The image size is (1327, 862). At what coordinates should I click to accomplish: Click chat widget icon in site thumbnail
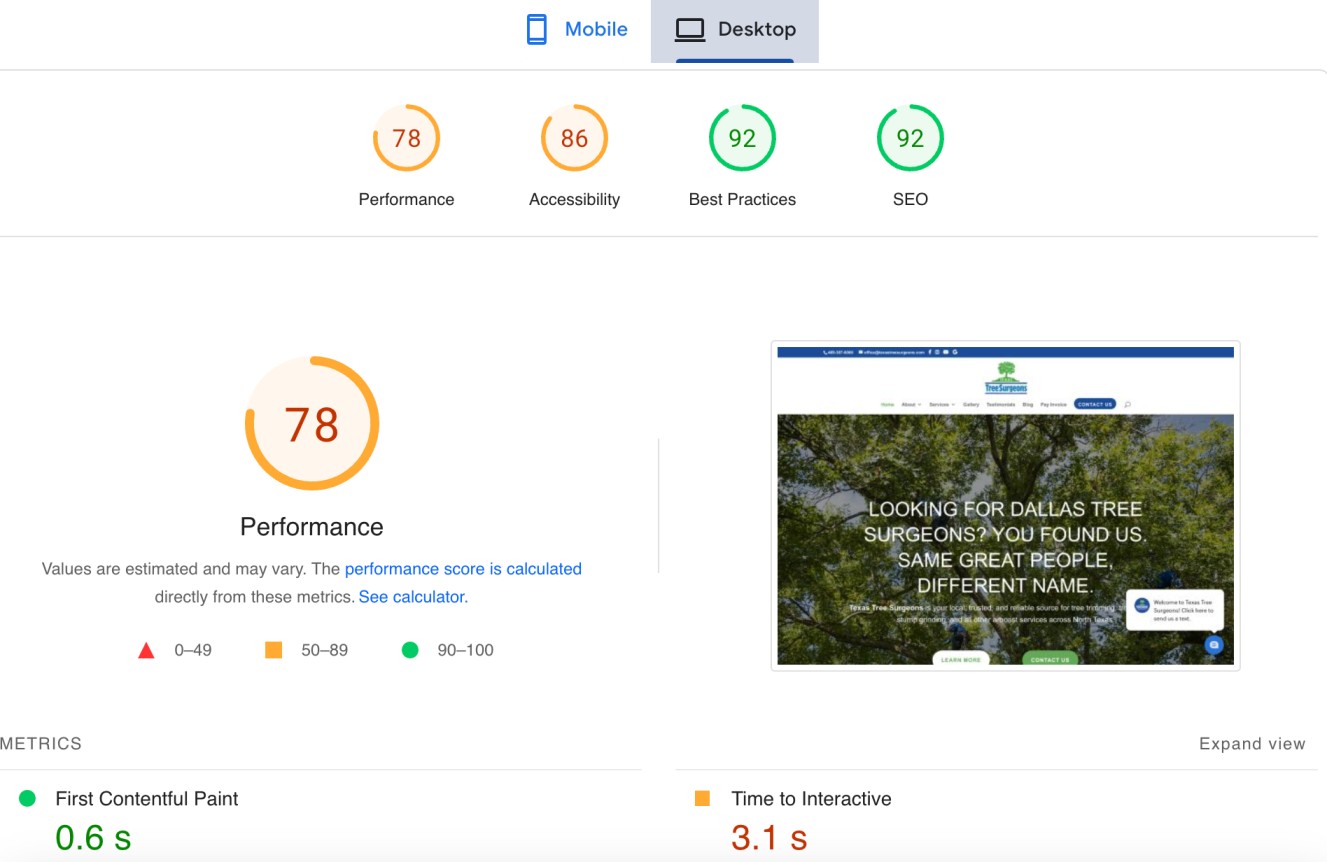point(1213,645)
